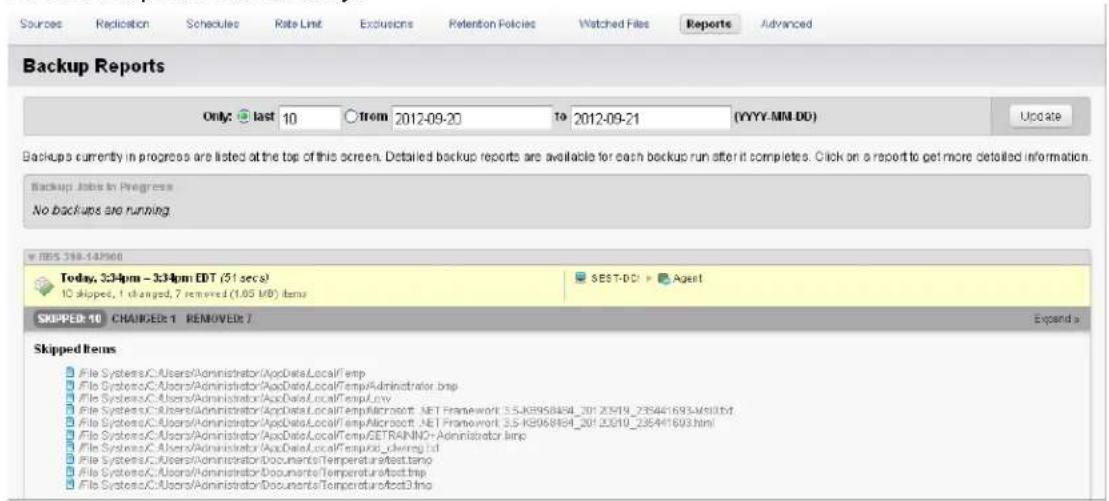Click the 'No backups are running' status text
1109x501 pixels.
point(103,210)
